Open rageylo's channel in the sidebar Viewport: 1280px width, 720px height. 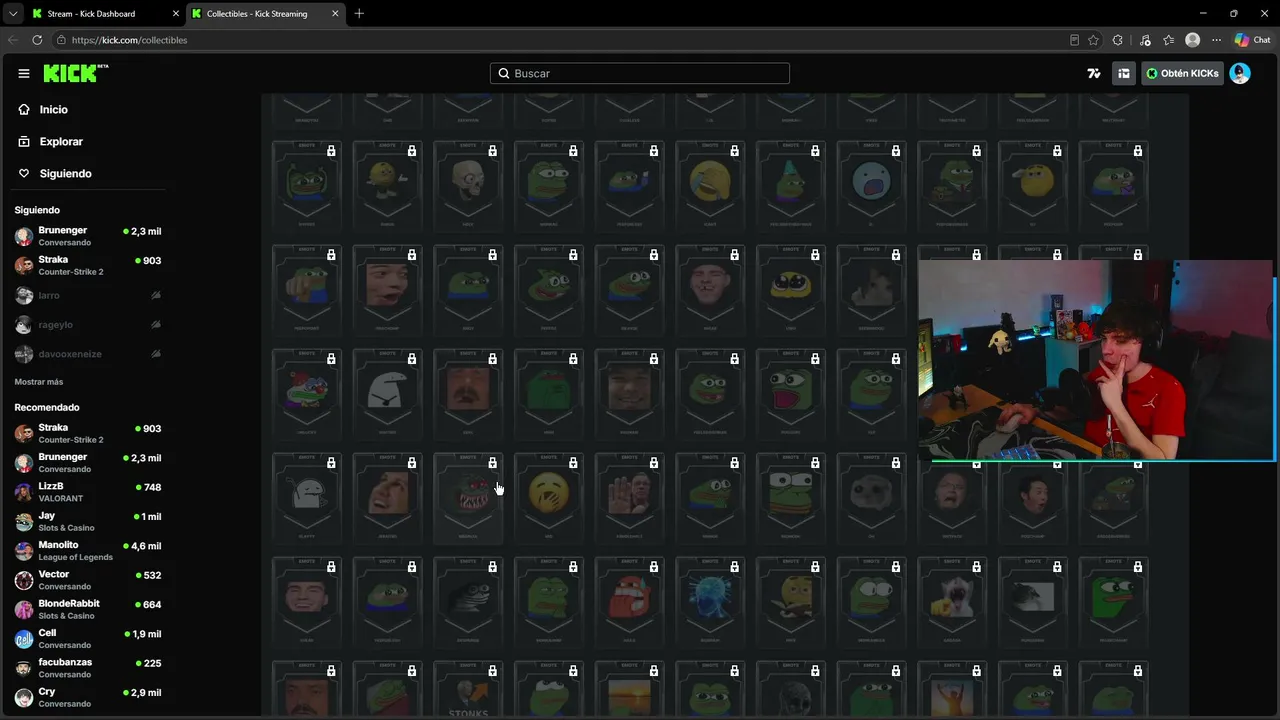point(88,325)
